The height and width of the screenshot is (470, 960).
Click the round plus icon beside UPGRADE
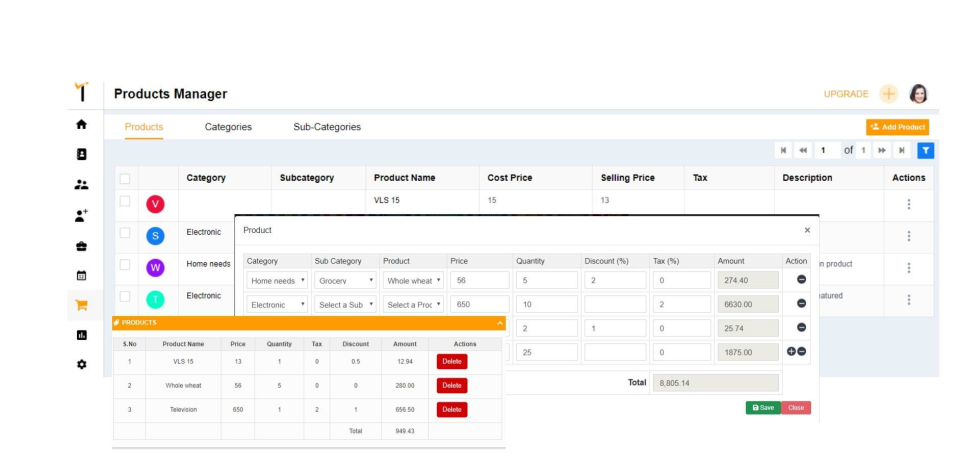pyautogui.click(x=888, y=94)
